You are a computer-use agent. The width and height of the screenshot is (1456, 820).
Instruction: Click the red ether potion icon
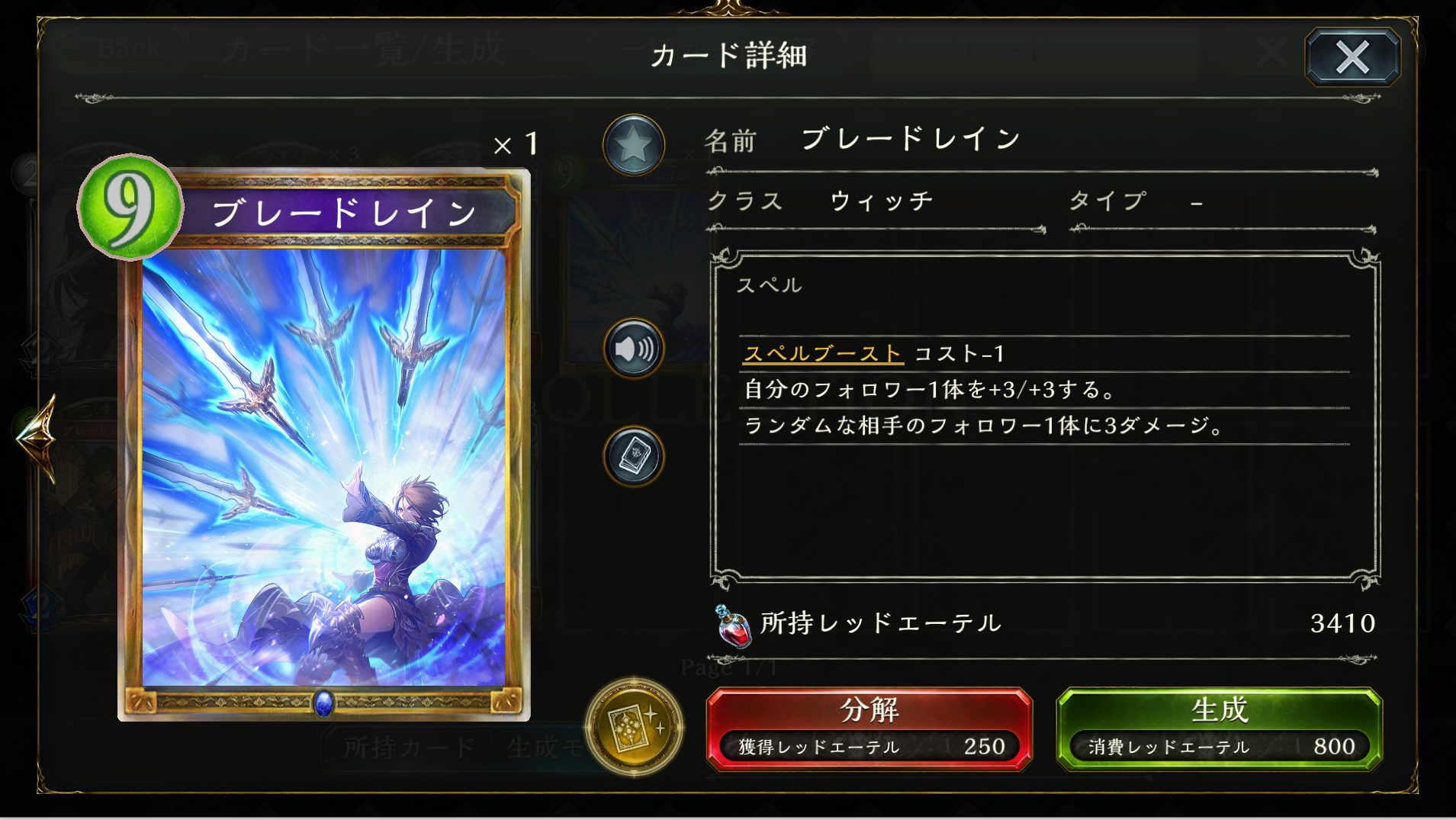click(x=733, y=626)
